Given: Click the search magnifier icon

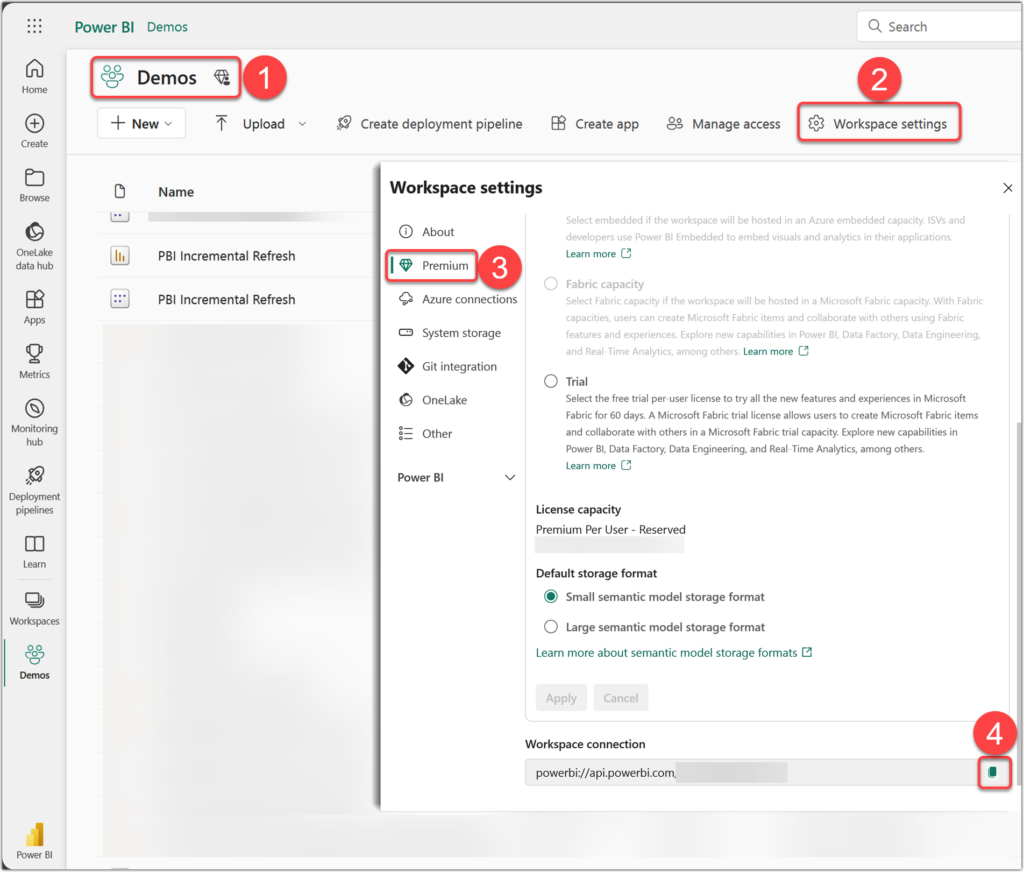Looking at the screenshot, I should pyautogui.click(x=874, y=26).
